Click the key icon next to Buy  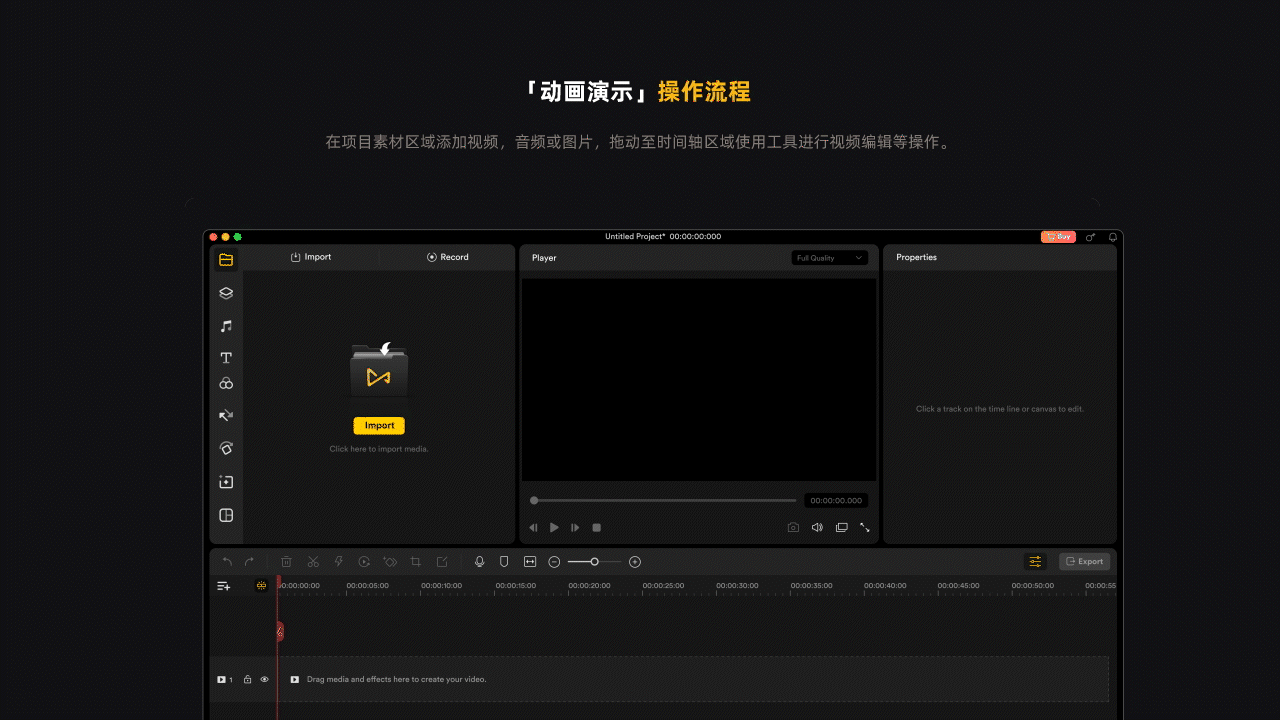coord(1091,237)
